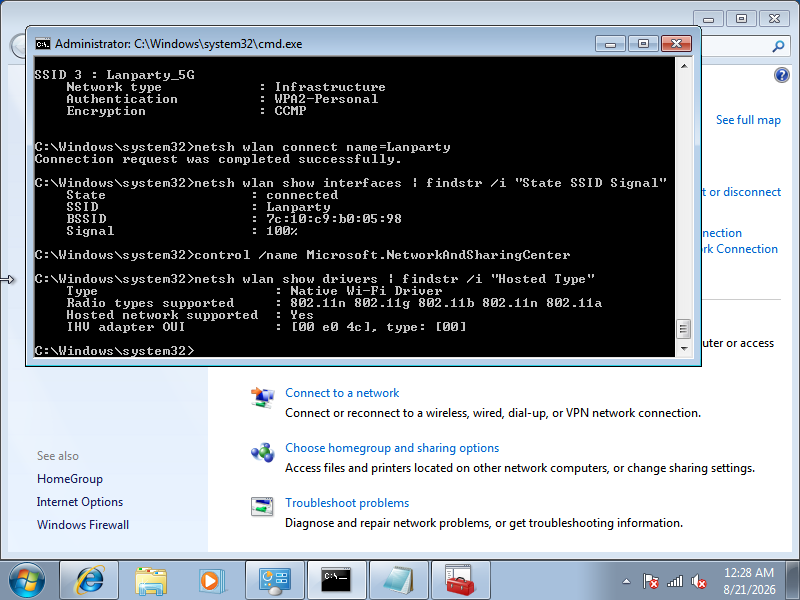Click the Troubleshoot problems icon
Screen dimensions: 800x600
pos(263,507)
